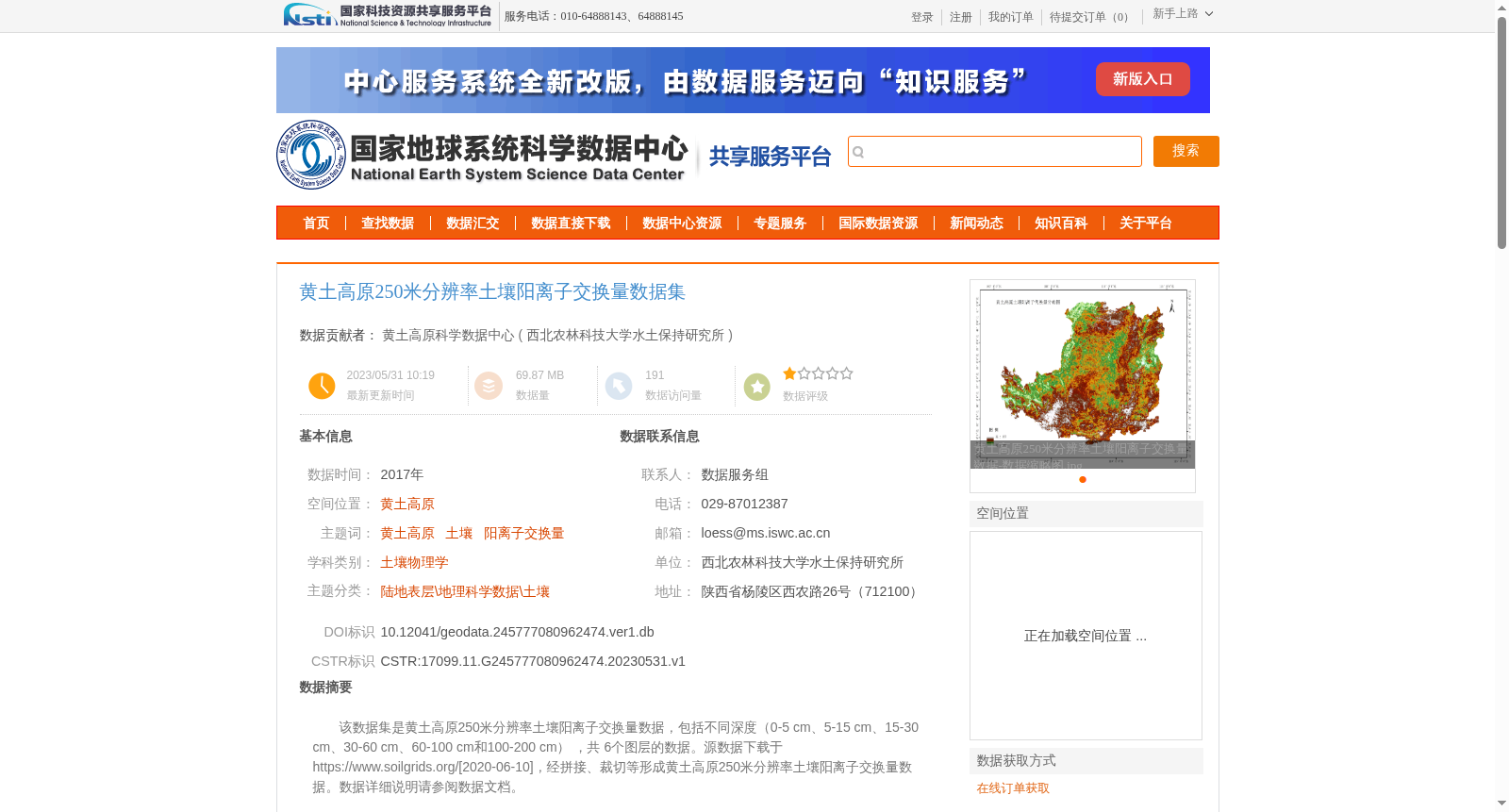Click the 新版入口 banner button
Screen dimensions: 1509x812
tap(1142, 79)
